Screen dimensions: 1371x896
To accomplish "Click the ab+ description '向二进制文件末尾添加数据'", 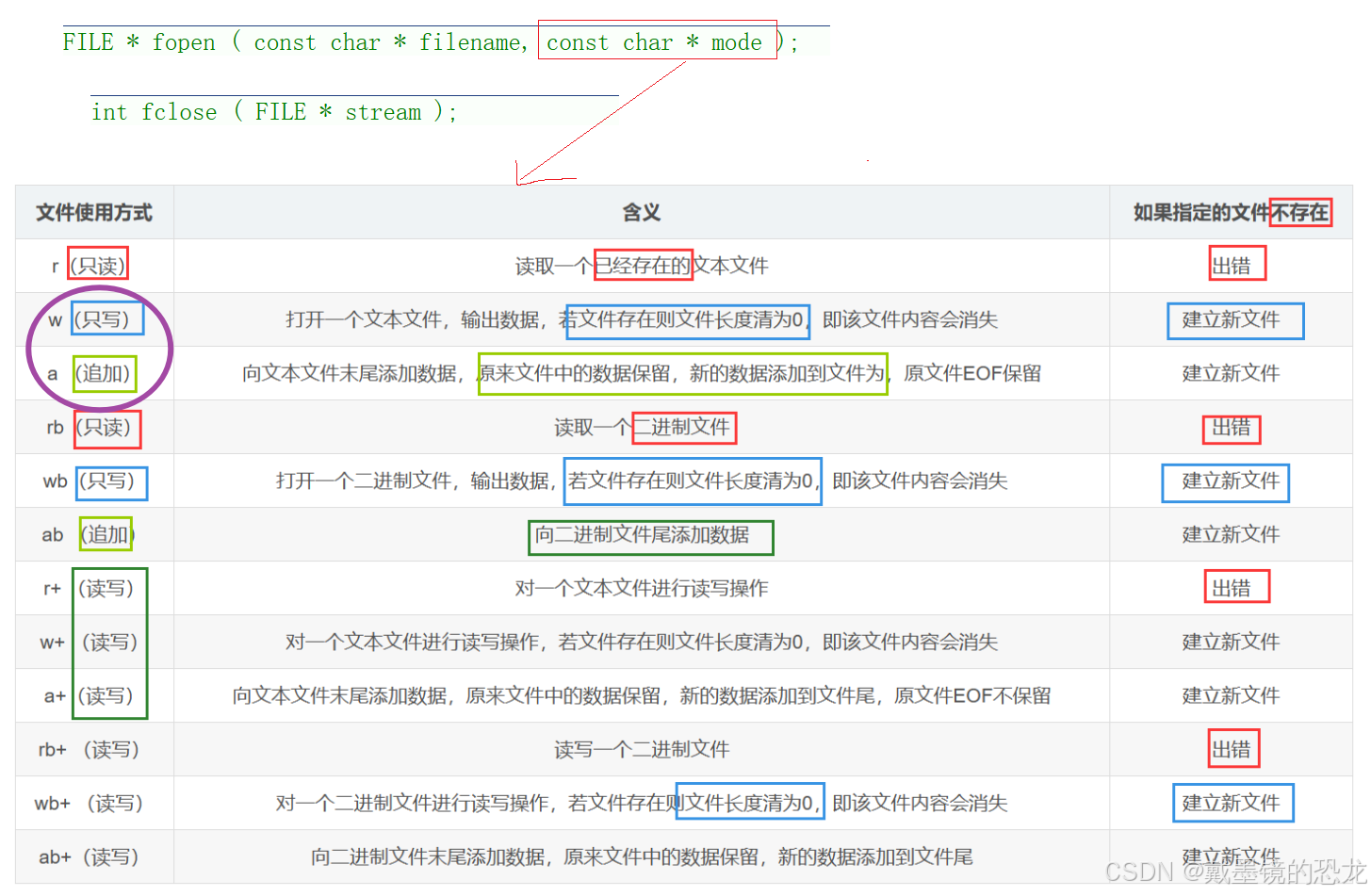I will pyautogui.click(x=642, y=857).
